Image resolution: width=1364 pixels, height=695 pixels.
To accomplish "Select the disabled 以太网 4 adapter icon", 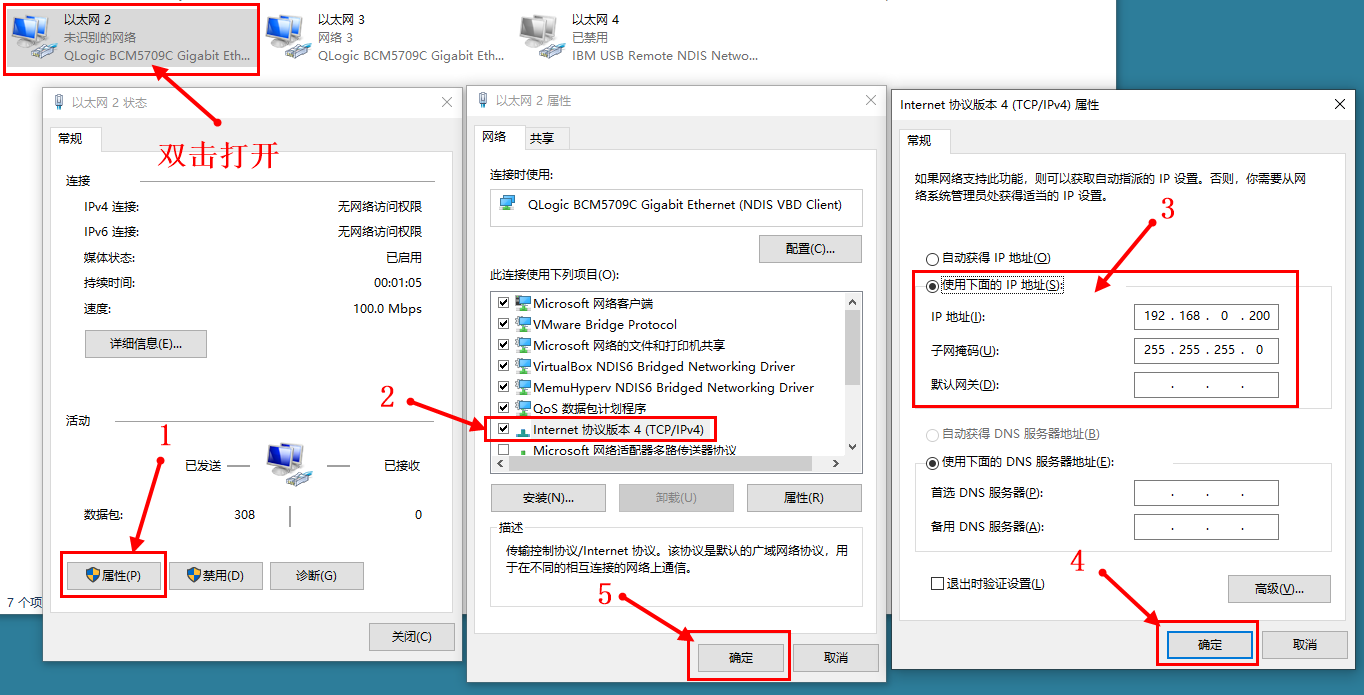I will [x=542, y=37].
